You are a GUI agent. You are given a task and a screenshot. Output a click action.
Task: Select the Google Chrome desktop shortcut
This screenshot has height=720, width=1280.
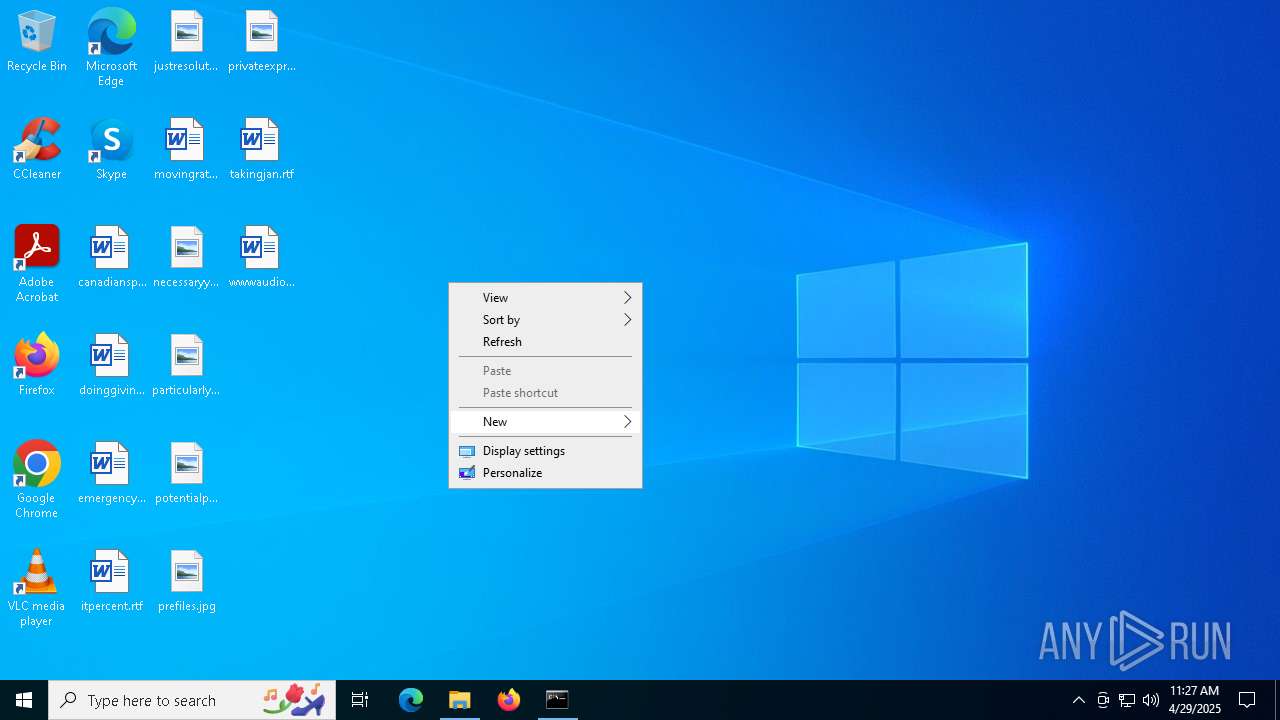tap(37, 480)
